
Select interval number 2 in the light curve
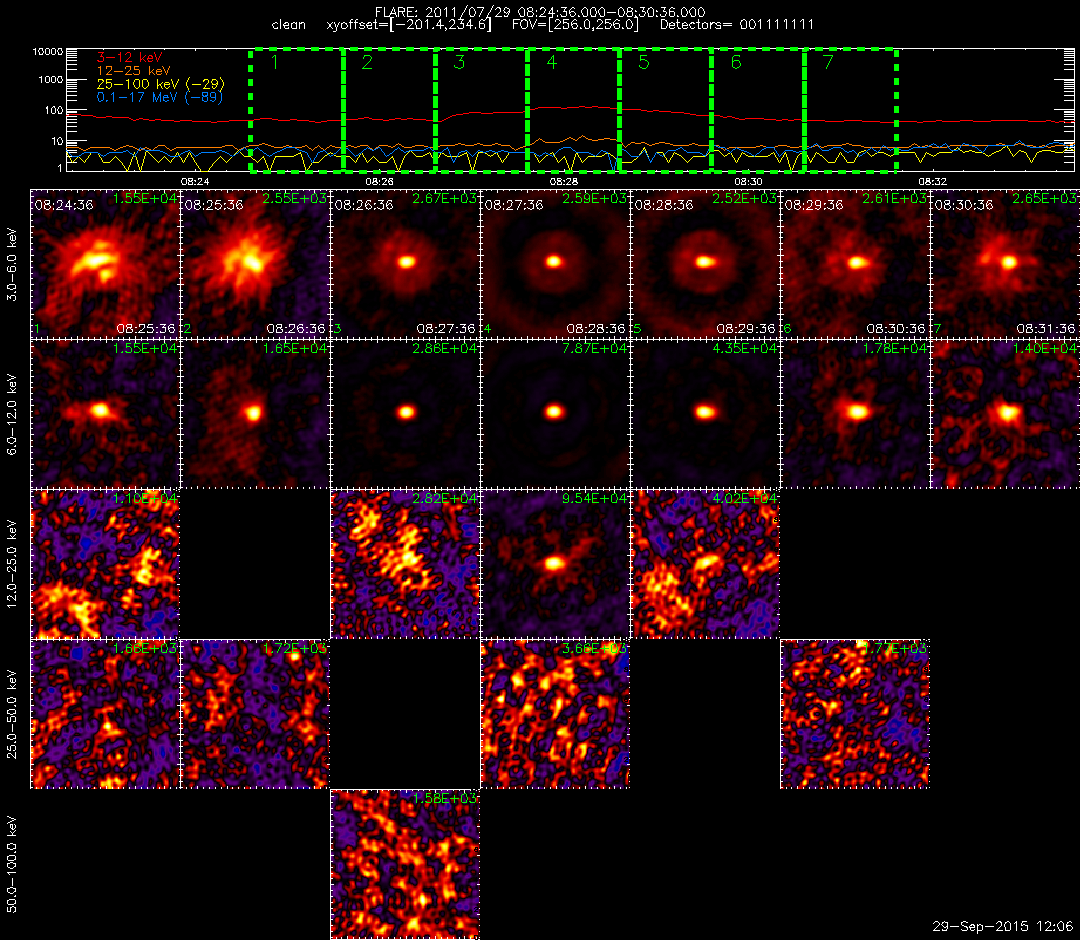tap(389, 110)
